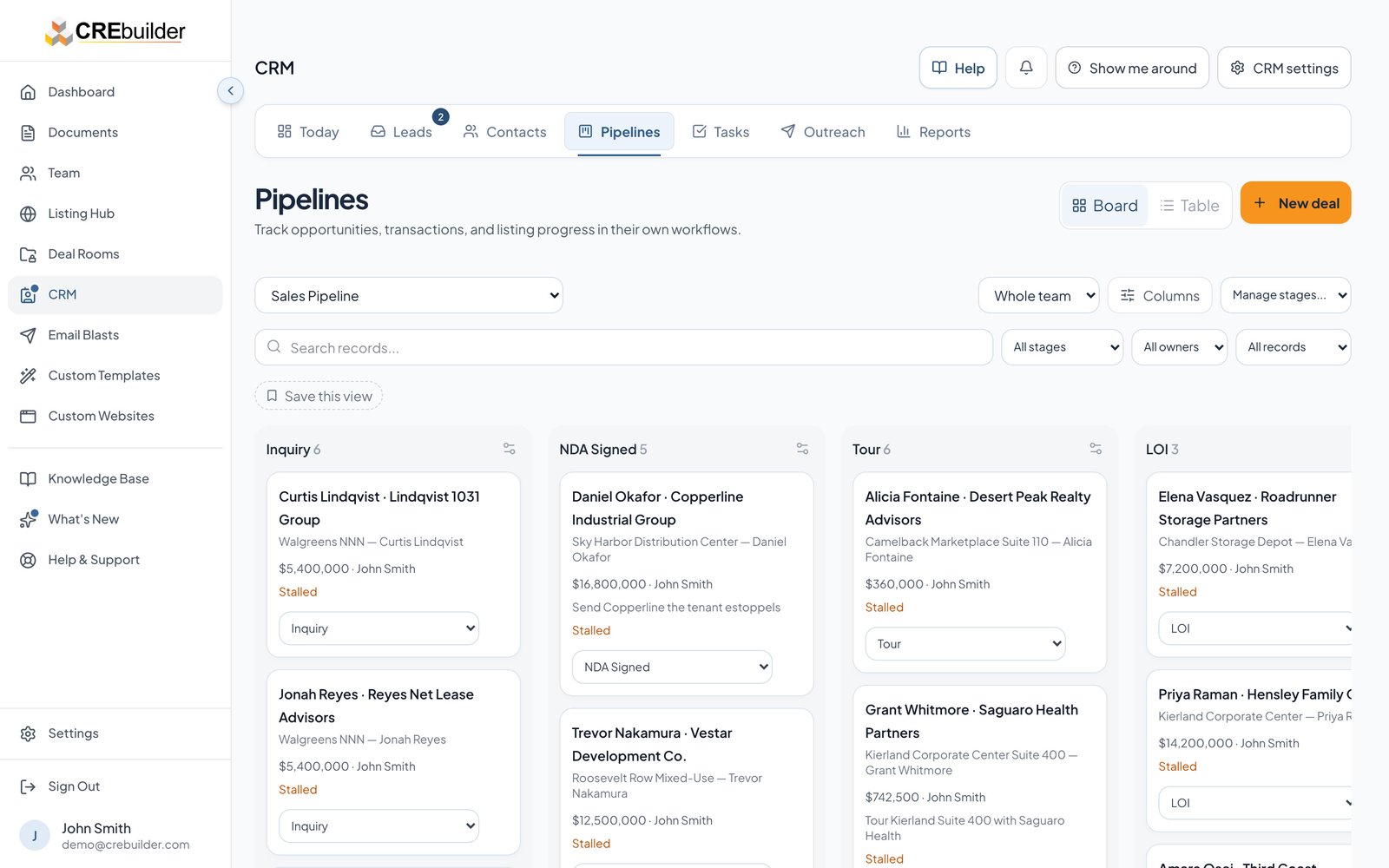Switch to Board view
Image resolution: width=1389 pixels, height=868 pixels.
pyautogui.click(x=1104, y=206)
